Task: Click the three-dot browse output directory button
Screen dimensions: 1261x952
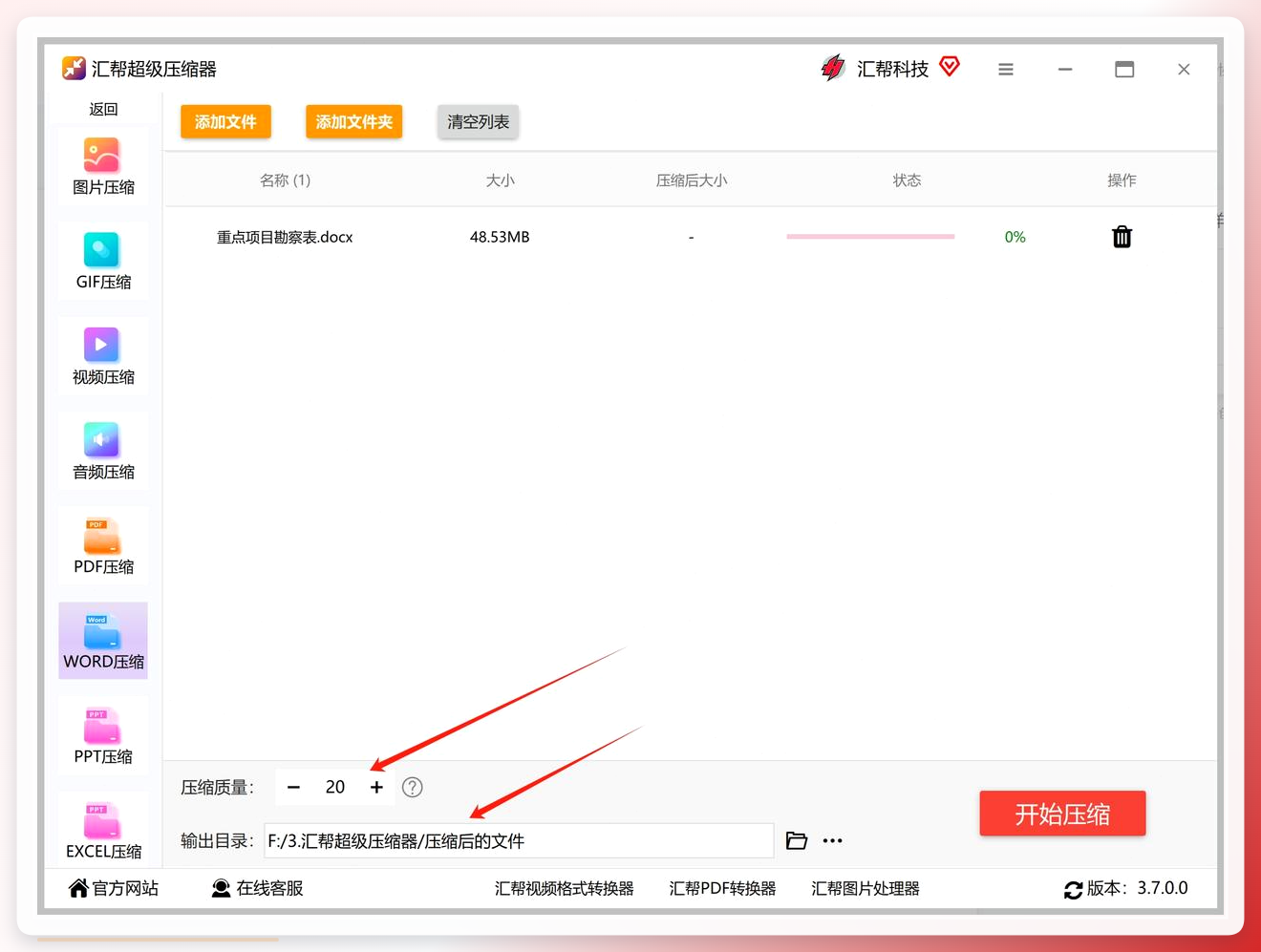Action: (x=833, y=840)
